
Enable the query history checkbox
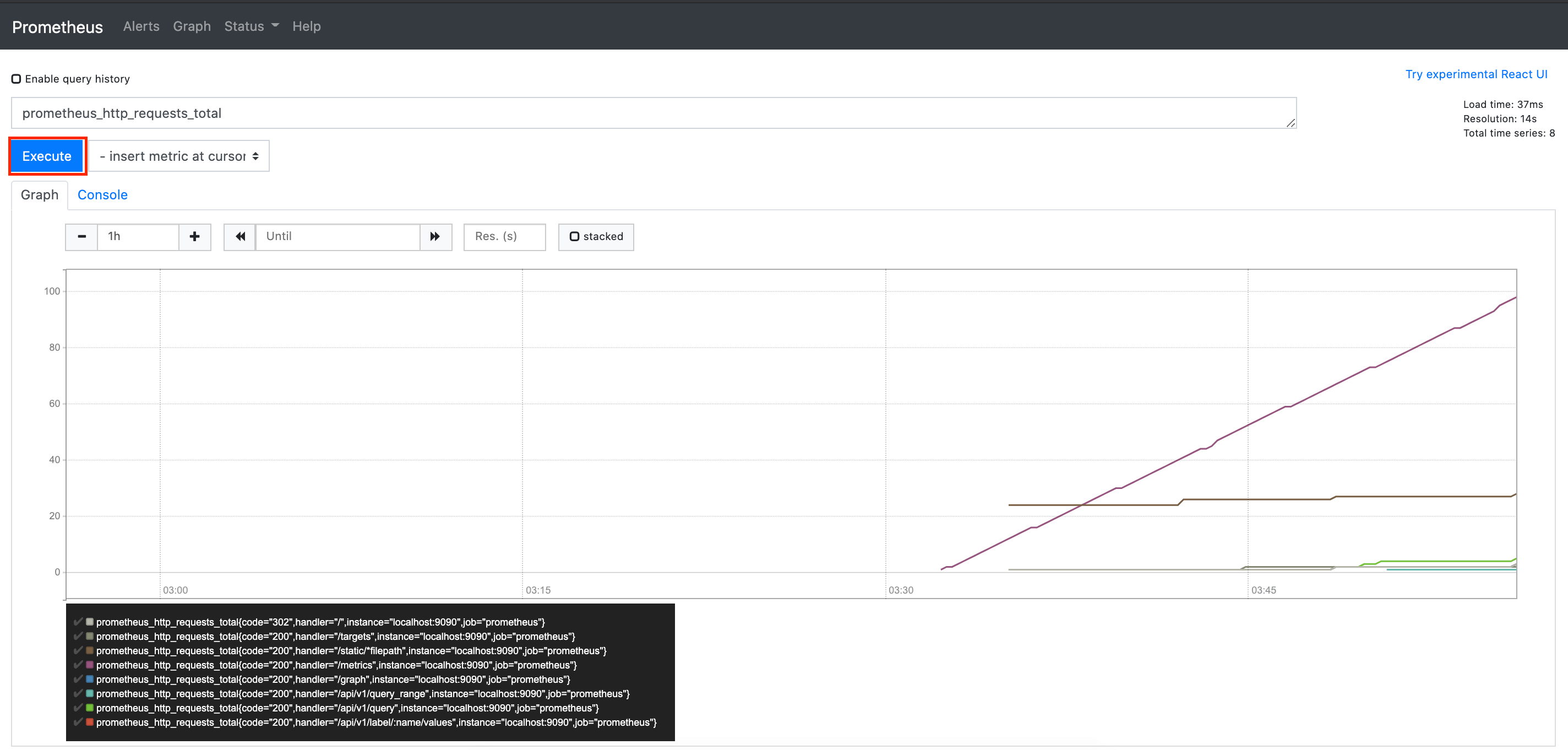click(x=17, y=79)
